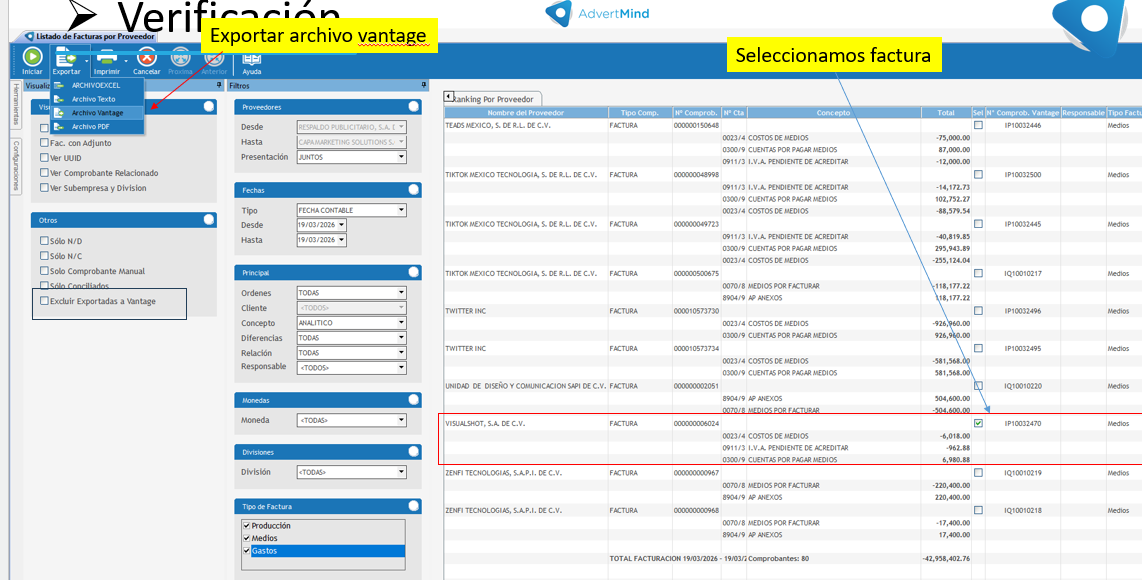Expand the Imprimir dropdown arrow
Image resolution: width=1142 pixels, height=580 pixels.
tap(126, 61)
